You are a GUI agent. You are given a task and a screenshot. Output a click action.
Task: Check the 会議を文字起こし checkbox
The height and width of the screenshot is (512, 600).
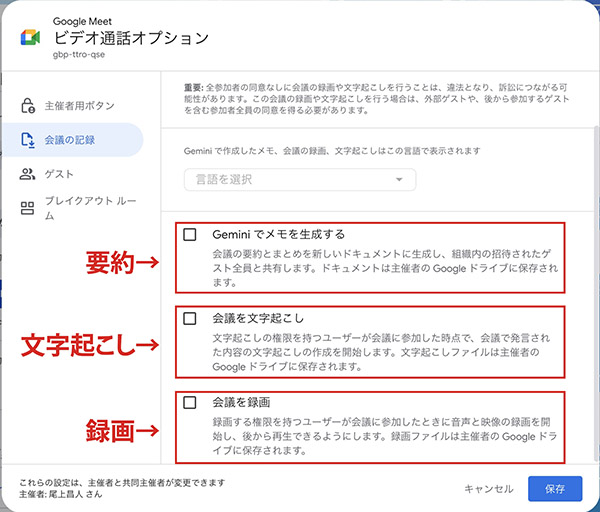click(x=190, y=318)
